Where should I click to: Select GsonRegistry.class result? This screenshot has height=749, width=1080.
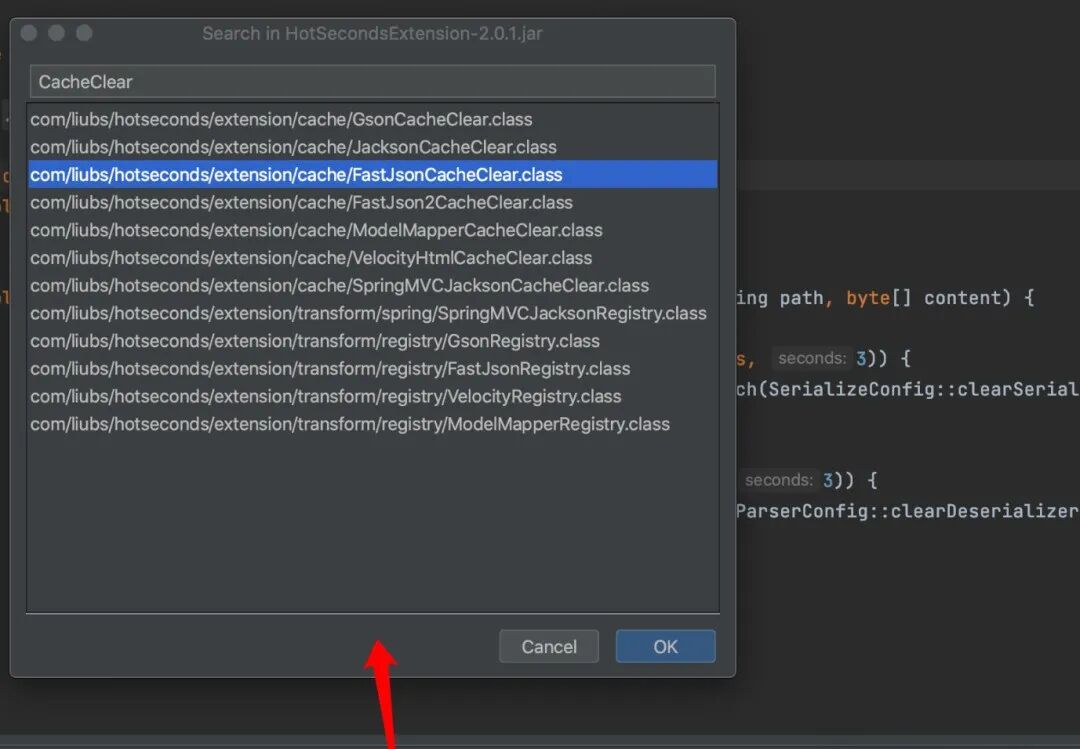click(x=373, y=340)
